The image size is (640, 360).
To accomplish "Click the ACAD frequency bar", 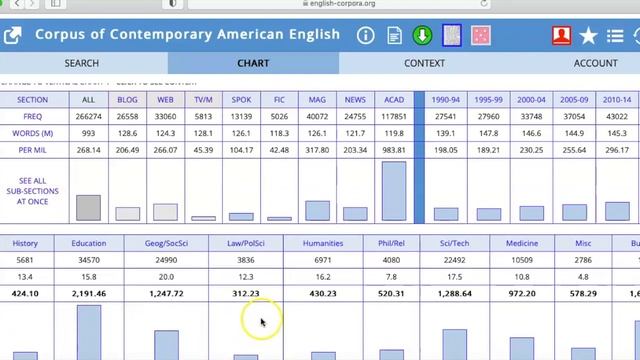I will point(394,191).
